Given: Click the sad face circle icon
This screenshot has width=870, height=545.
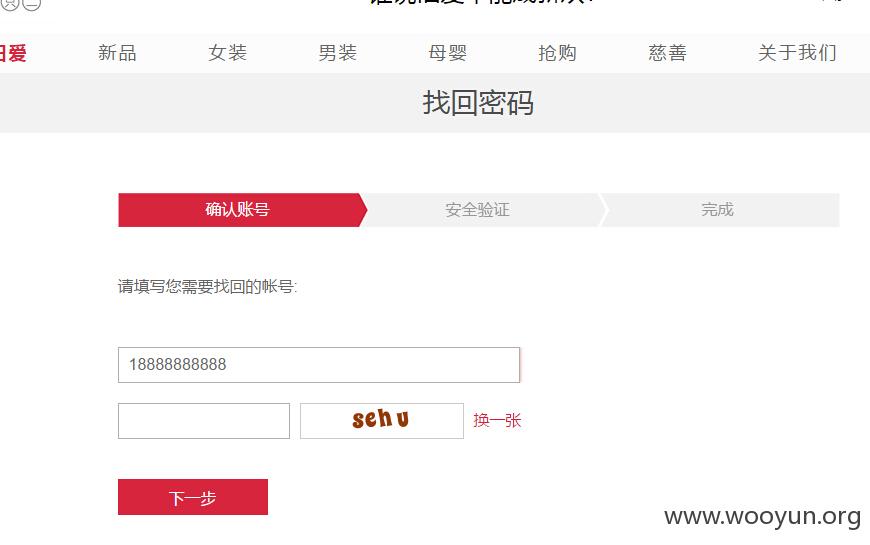Looking at the screenshot, I should pos(11,4).
